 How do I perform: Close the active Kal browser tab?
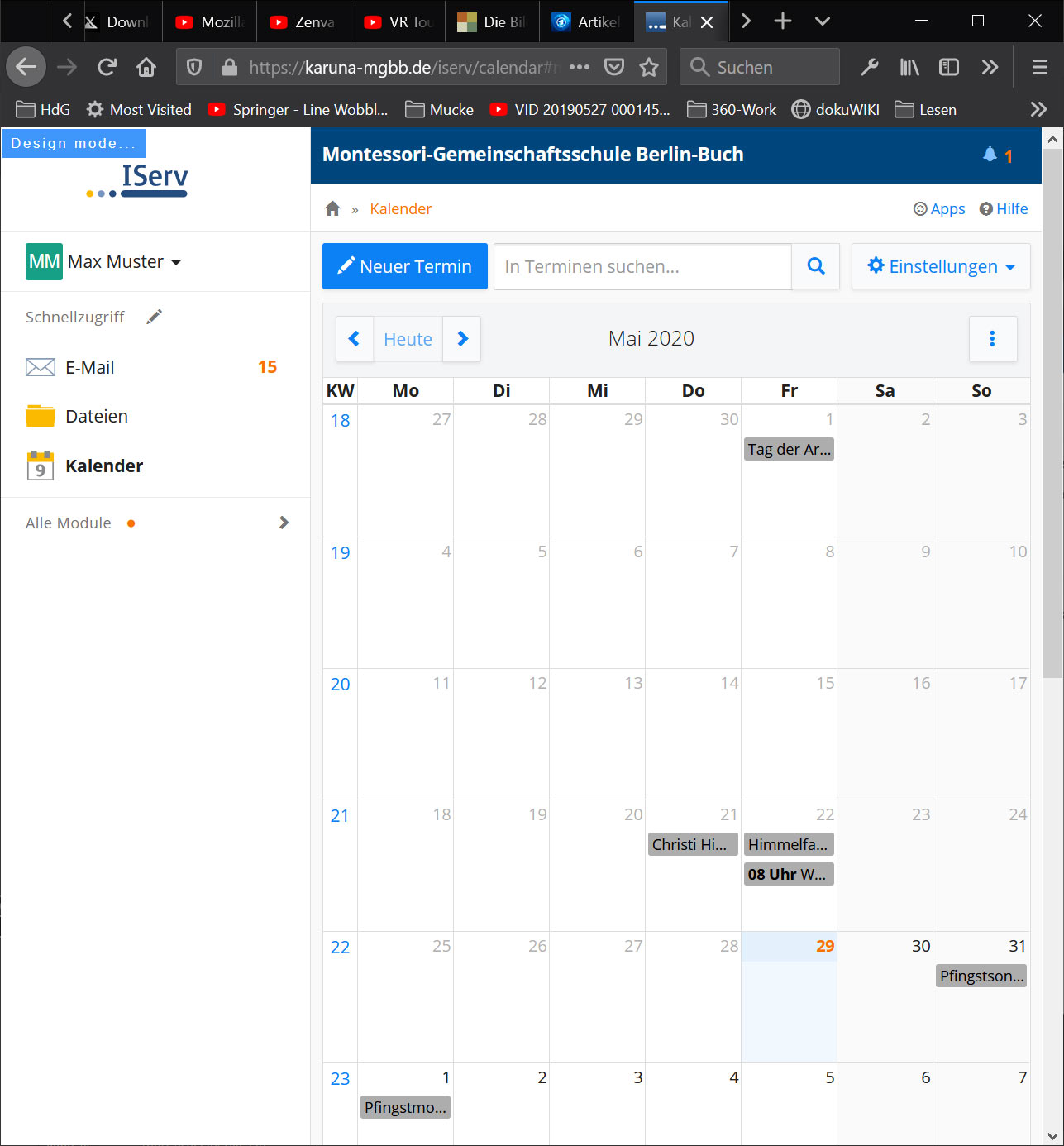click(707, 22)
